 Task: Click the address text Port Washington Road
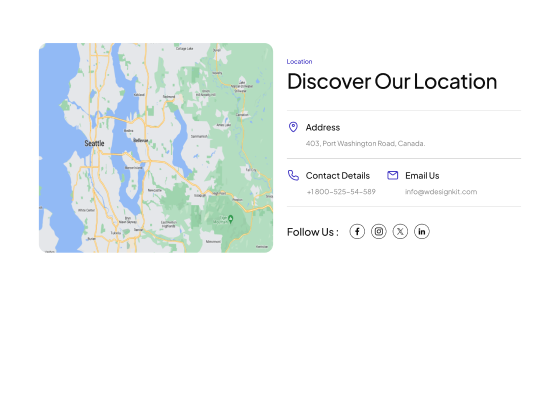click(x=359, y=144)
